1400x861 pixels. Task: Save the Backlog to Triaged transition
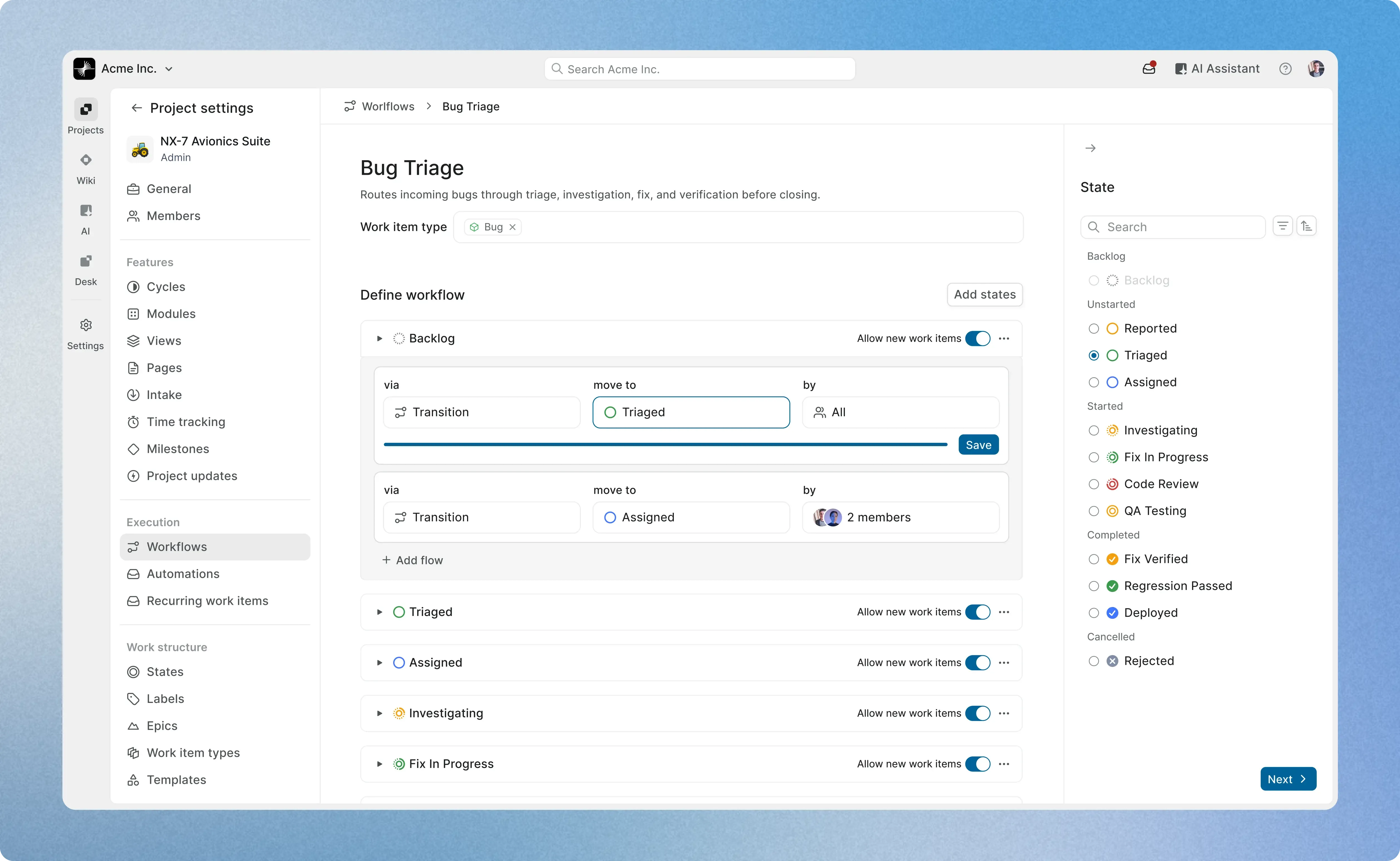coord(978,444)
